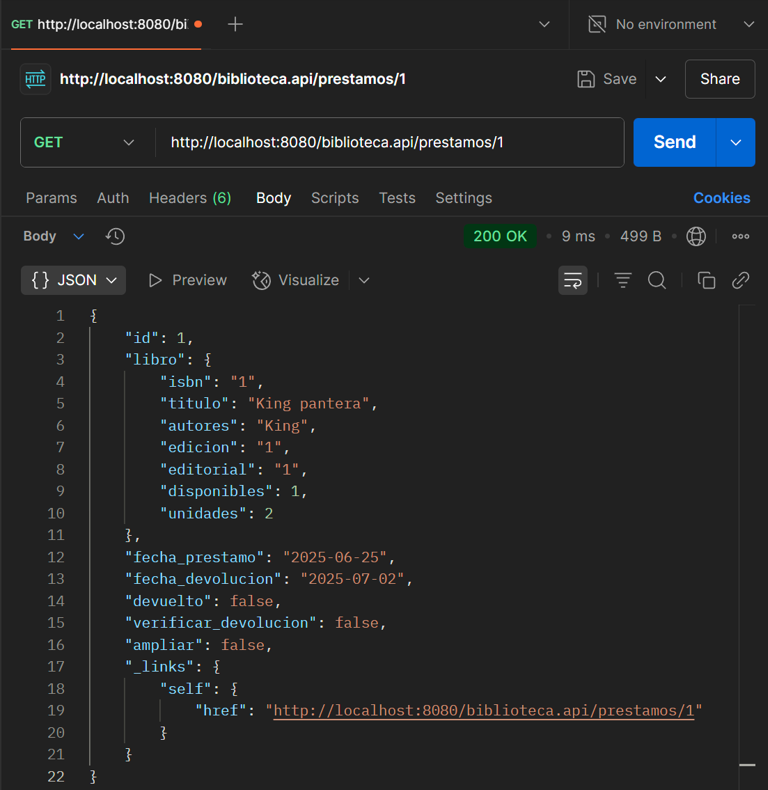Select the GET localhost request tab
Screen dimensions: 768x790
click(106, 24)
